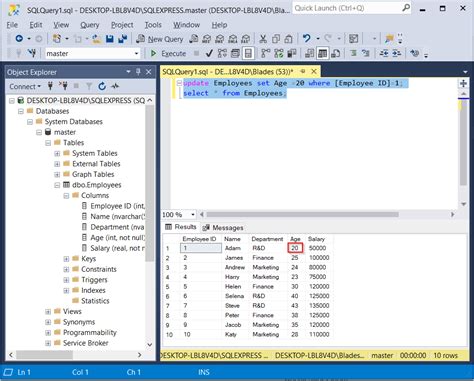Click the Execute button
Screen dimensions: 474x381
coord(168,53)
